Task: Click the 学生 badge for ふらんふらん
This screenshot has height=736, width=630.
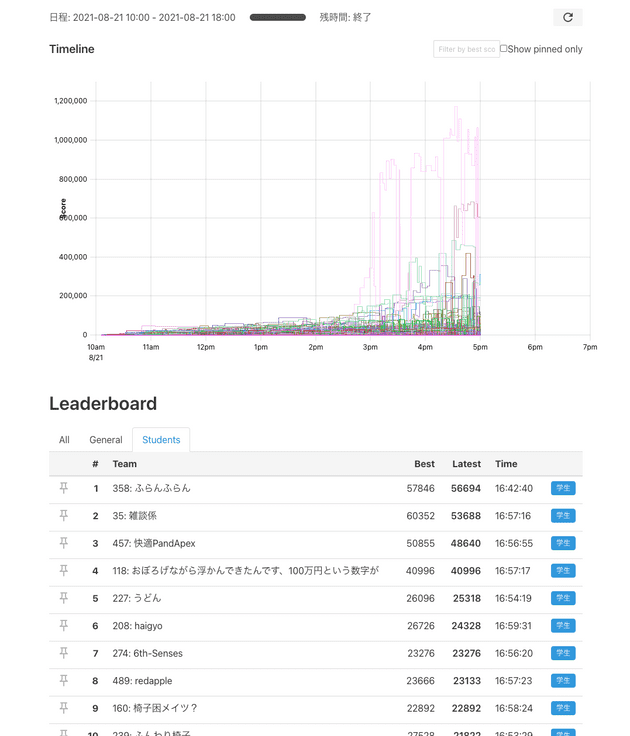Action: point(563,488)
